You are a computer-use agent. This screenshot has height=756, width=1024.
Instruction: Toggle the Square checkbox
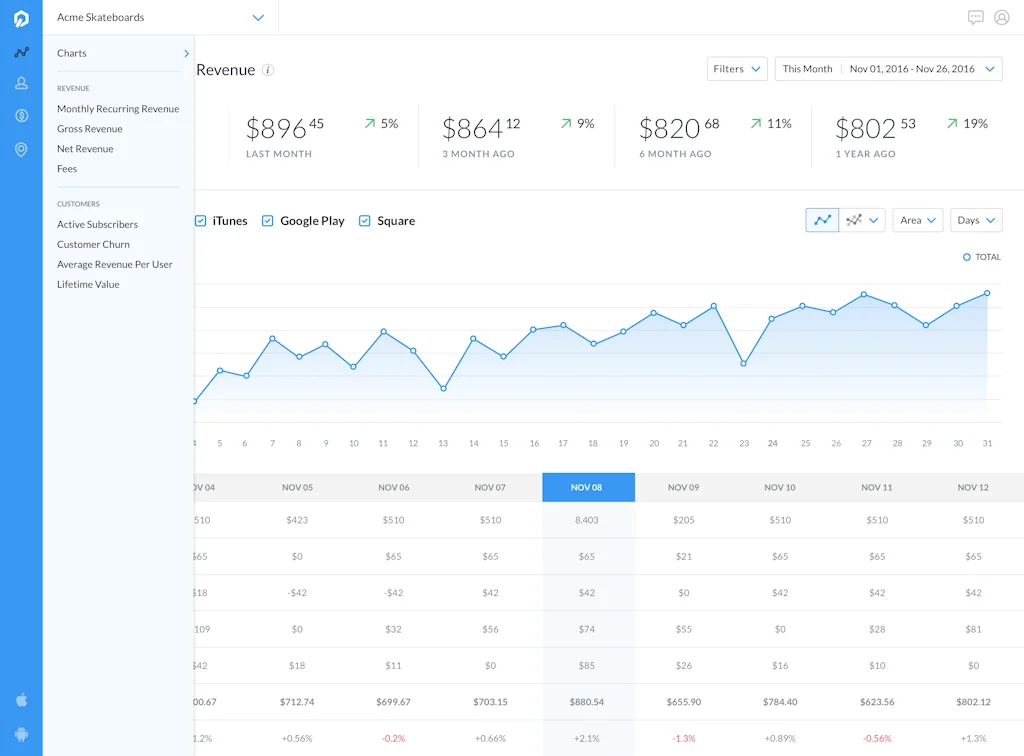pyautogui.click(x=364, y=221)
